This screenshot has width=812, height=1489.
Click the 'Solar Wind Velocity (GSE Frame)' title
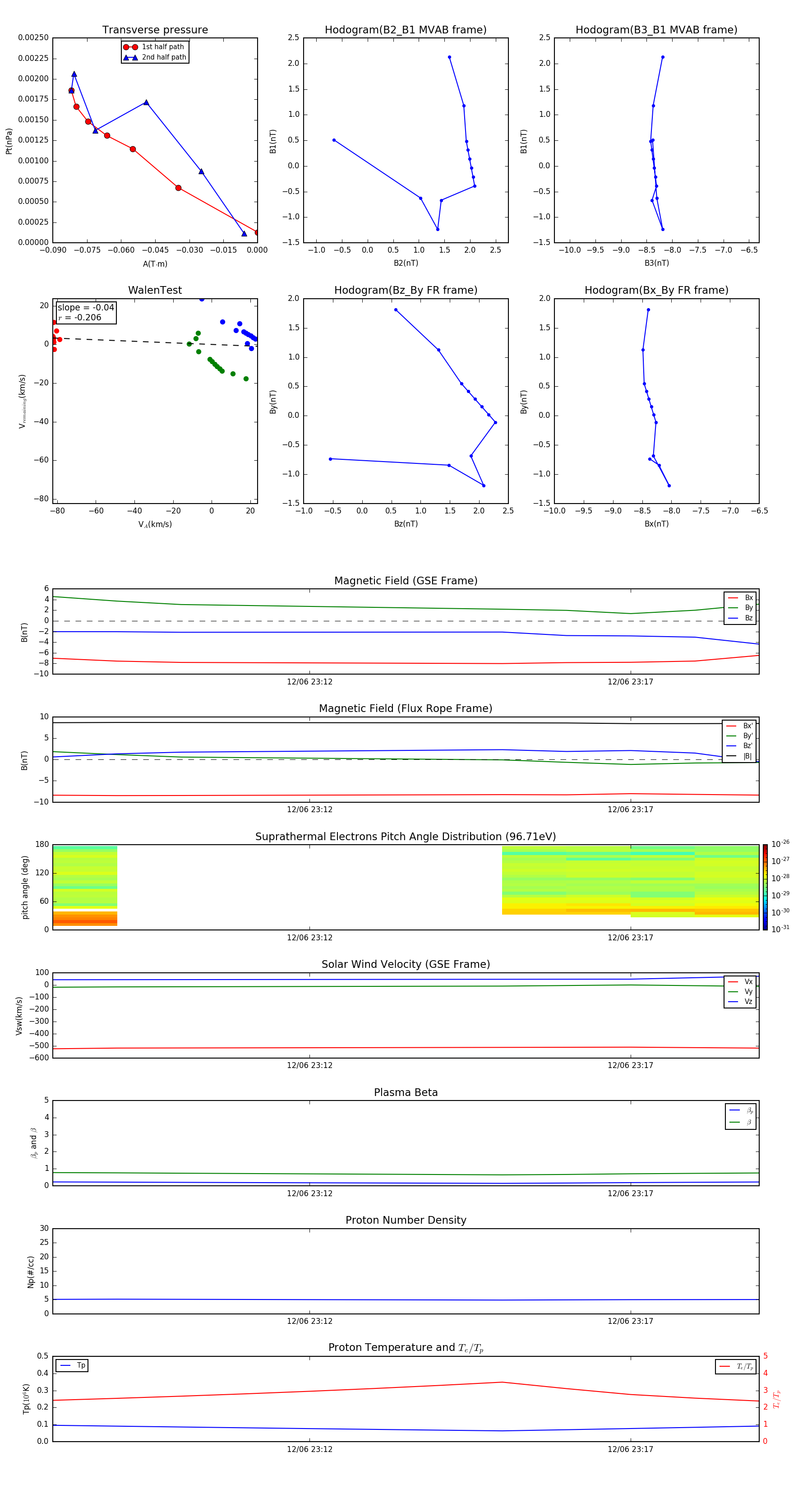point(406,965)
